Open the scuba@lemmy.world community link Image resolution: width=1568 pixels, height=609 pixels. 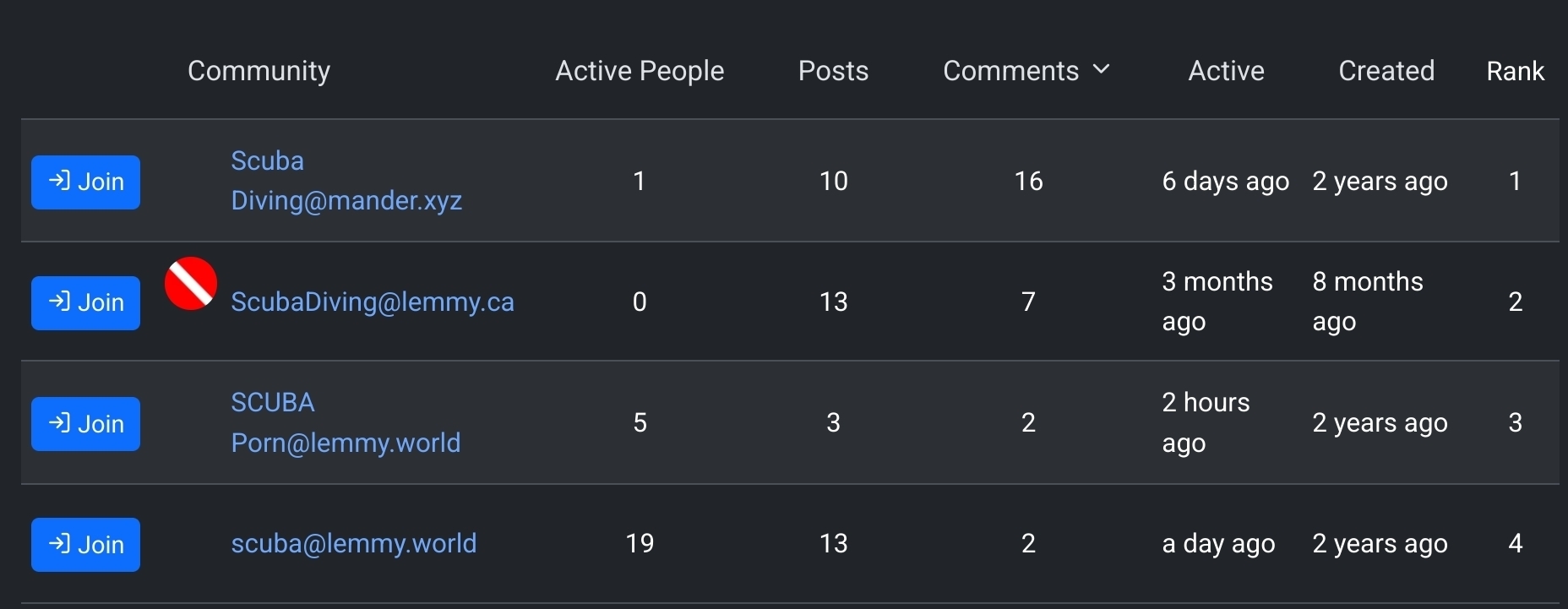pos(353,543)
